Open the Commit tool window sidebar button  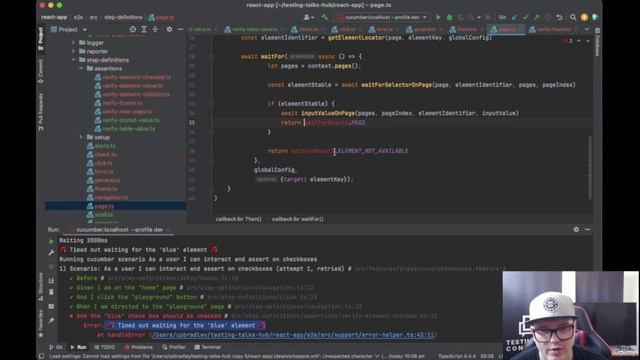click(x=40, y=71)
